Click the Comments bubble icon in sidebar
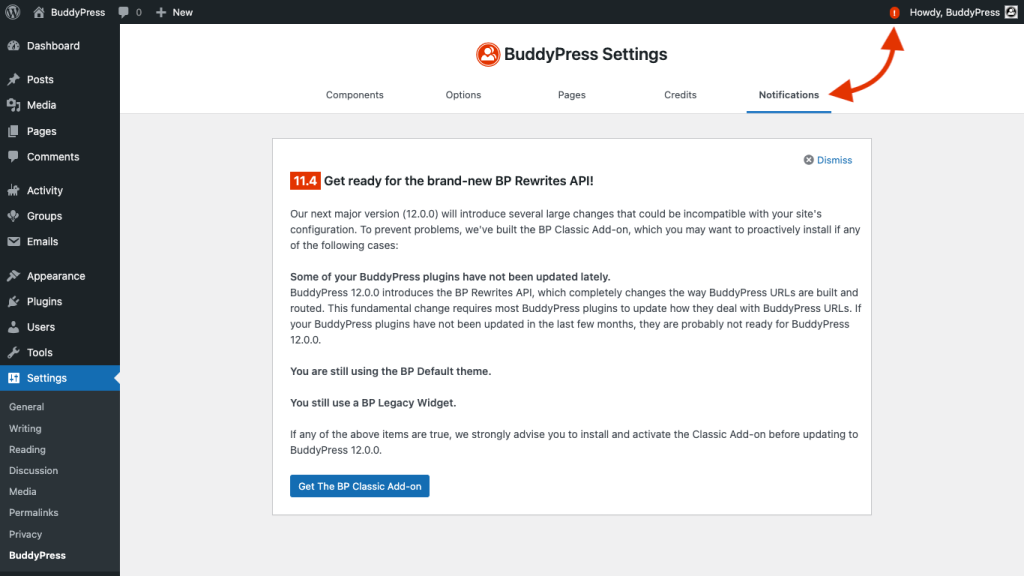 click(14, 157)
